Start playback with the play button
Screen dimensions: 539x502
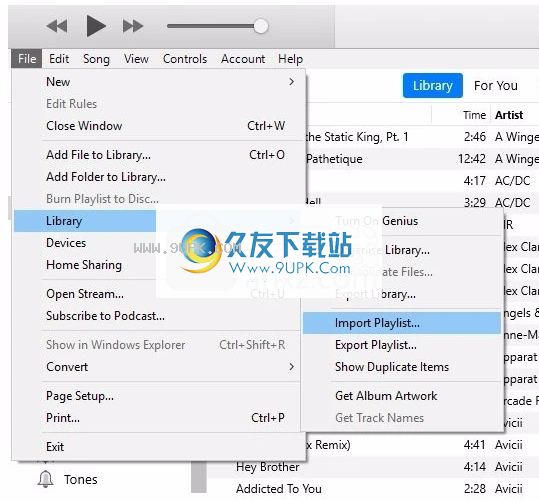(x=96, y=26)
